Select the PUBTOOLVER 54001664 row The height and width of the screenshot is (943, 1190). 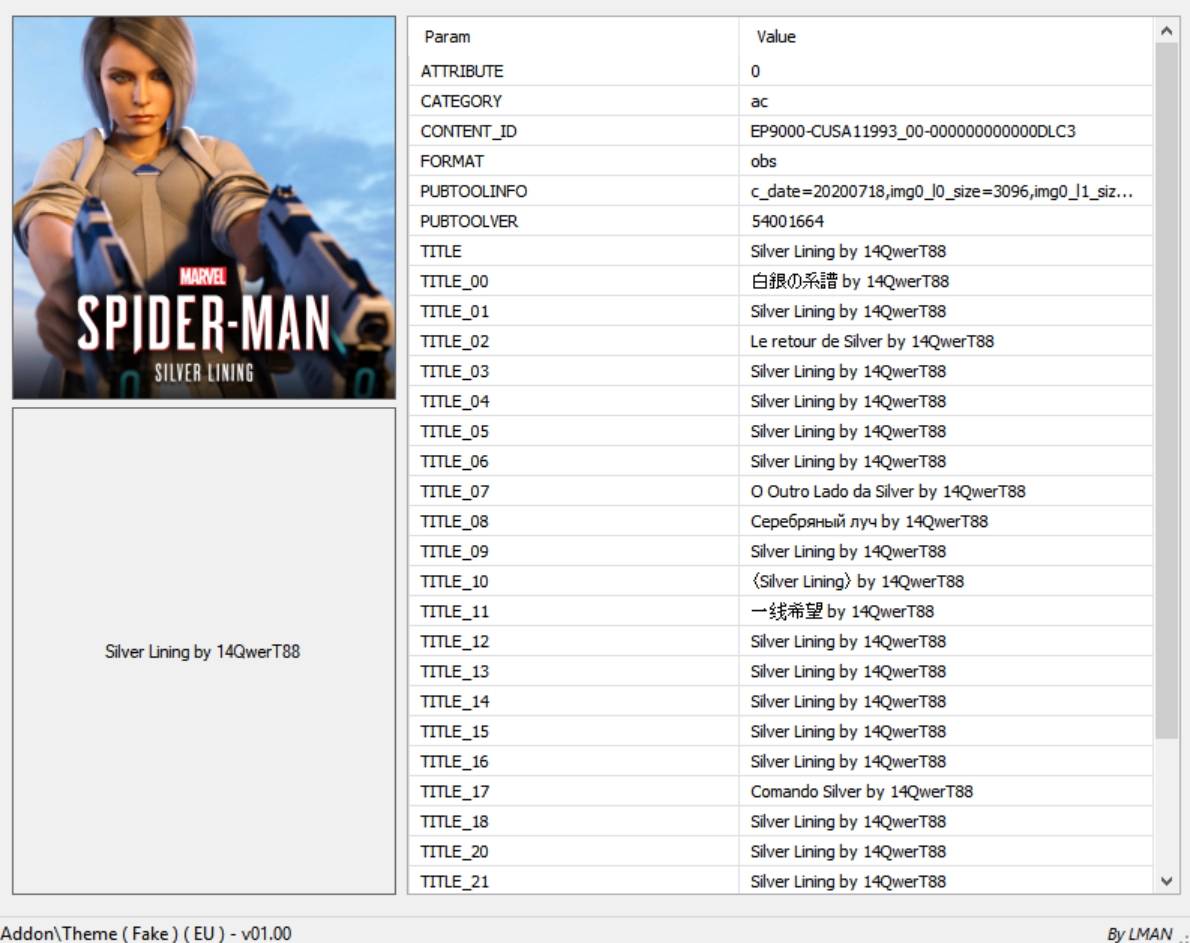tap(468, 221)
